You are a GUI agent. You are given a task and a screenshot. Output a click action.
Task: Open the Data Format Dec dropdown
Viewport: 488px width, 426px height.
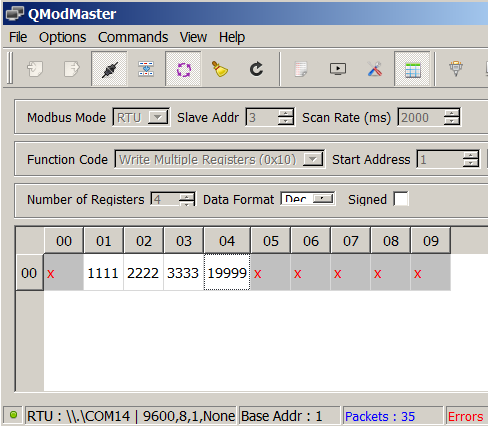[323, 199]
